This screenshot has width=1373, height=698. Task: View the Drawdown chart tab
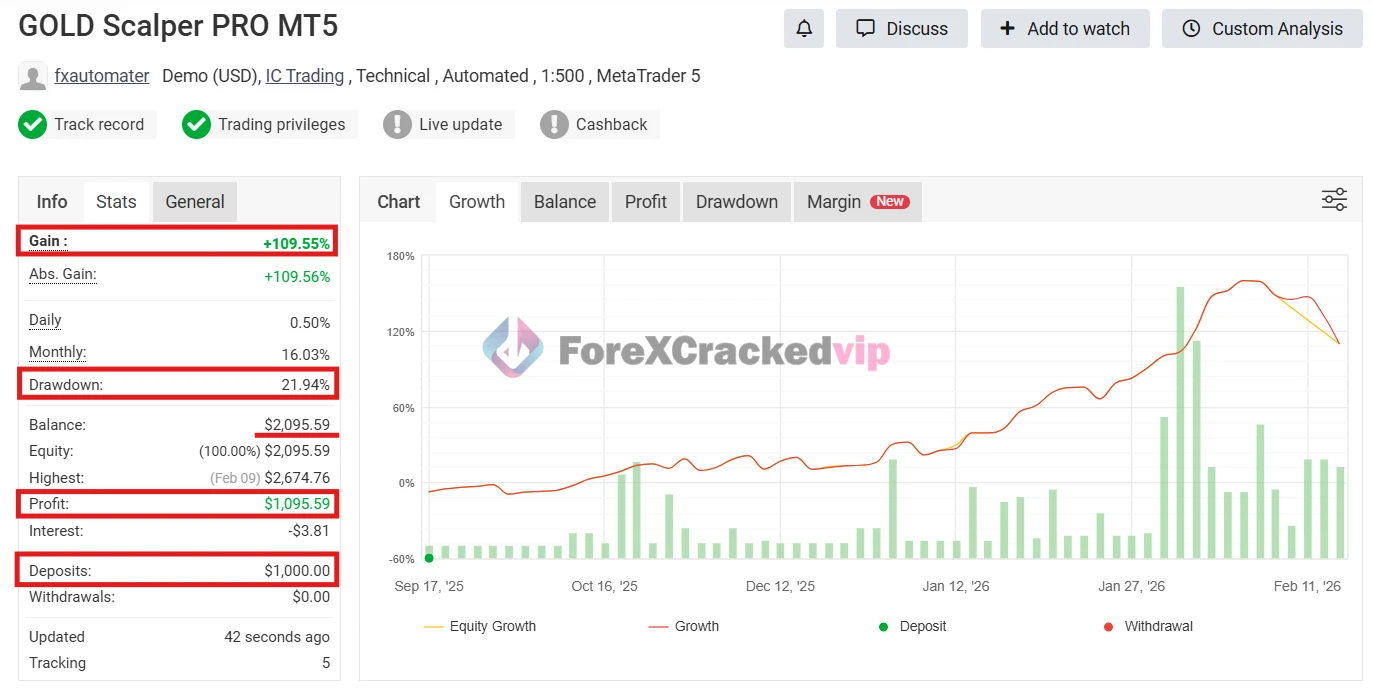click(736, 201)
